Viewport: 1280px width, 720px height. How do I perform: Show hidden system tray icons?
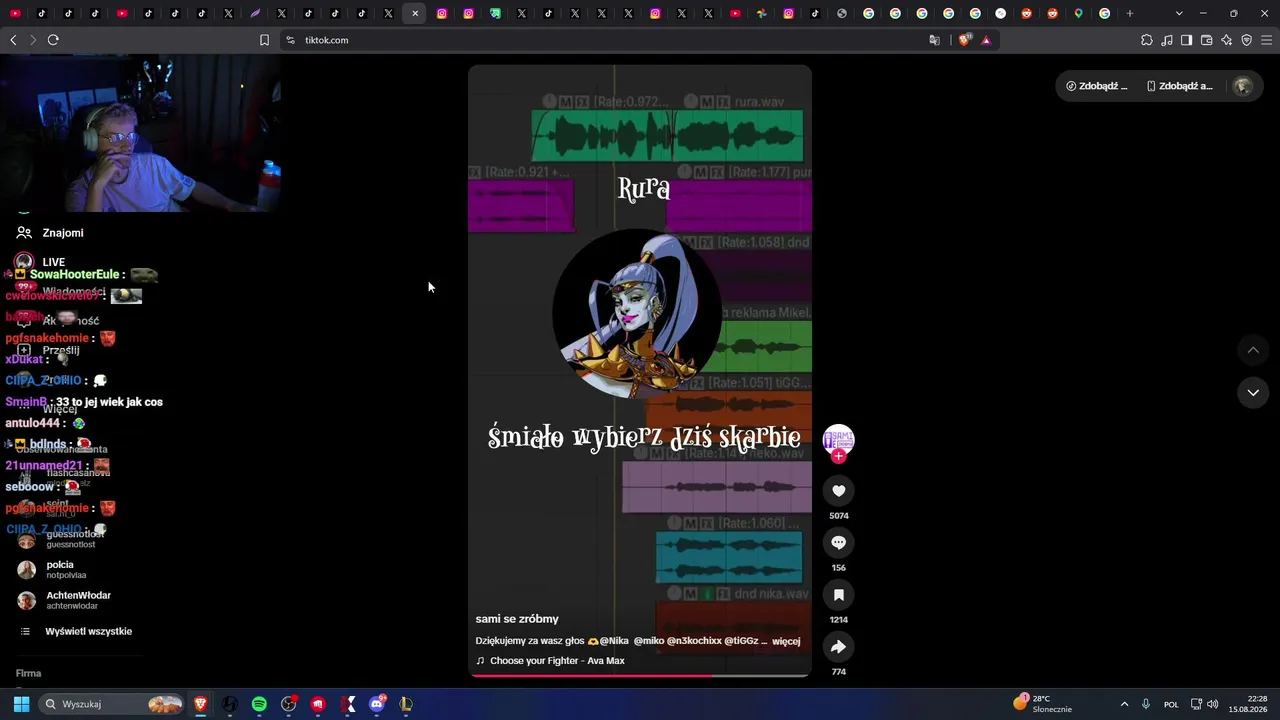tap(1124, 704)
